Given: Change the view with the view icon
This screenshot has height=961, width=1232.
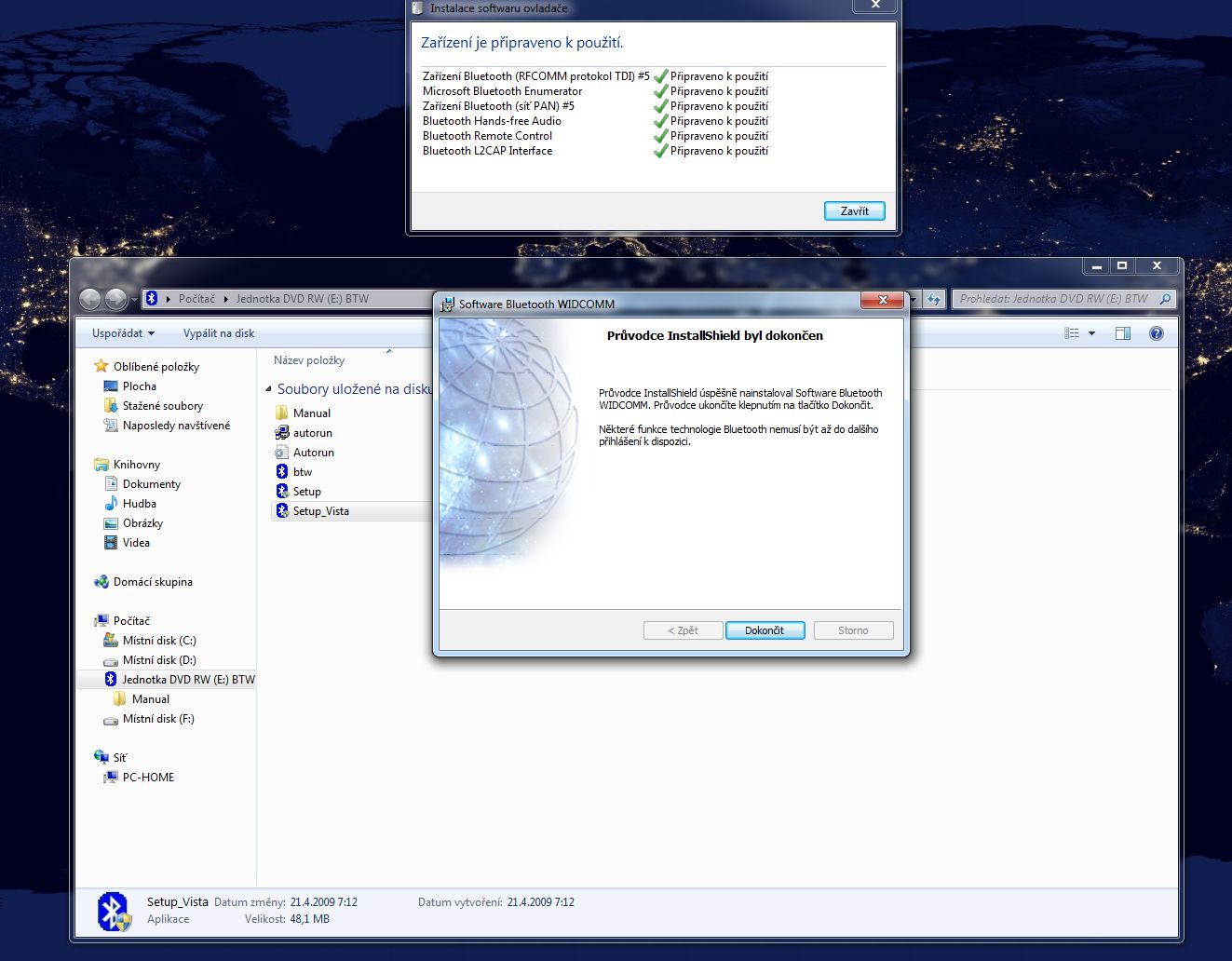Looking at the screenshot, I should pos(1072,333).
